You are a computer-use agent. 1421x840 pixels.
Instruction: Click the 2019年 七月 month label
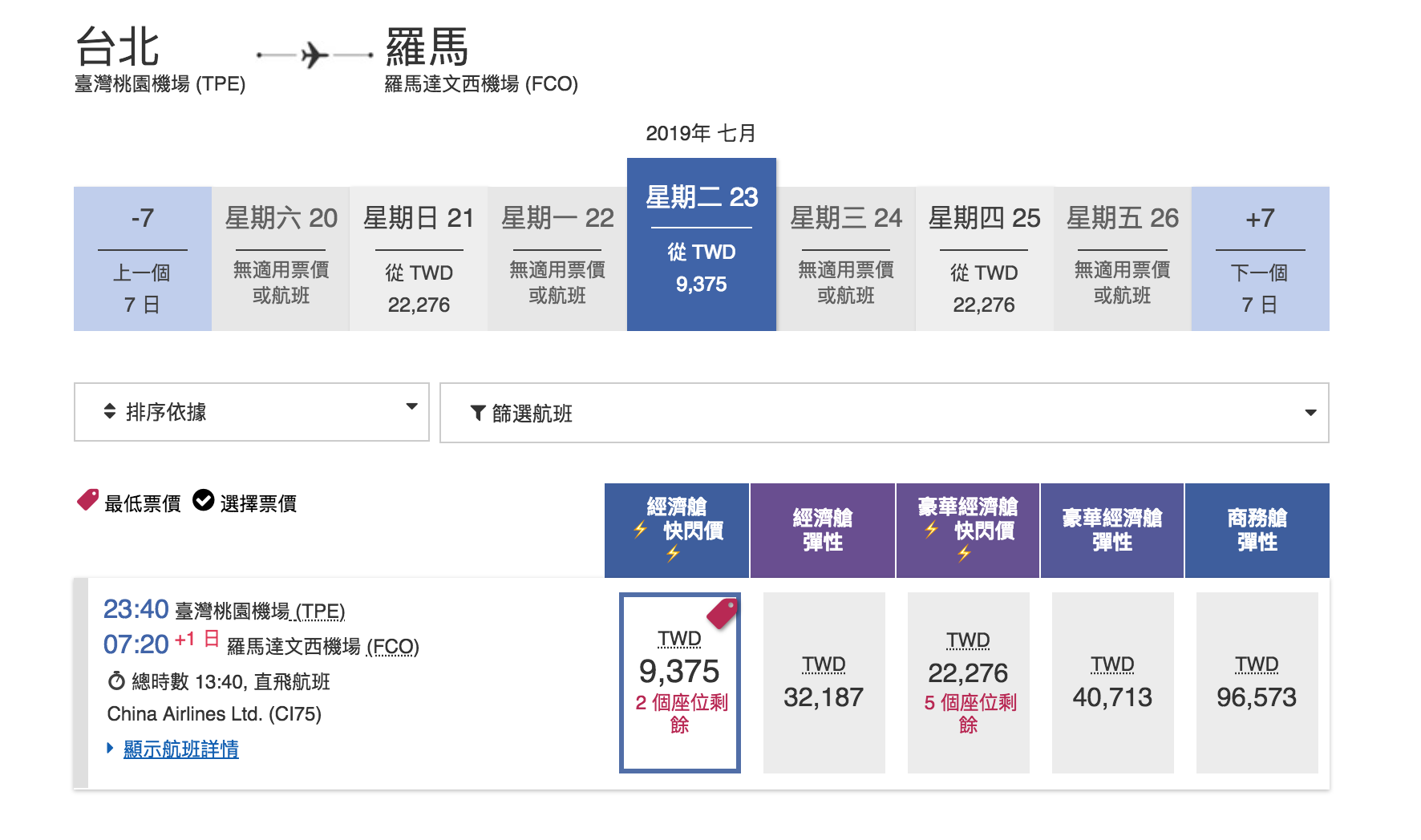(701, 133)
